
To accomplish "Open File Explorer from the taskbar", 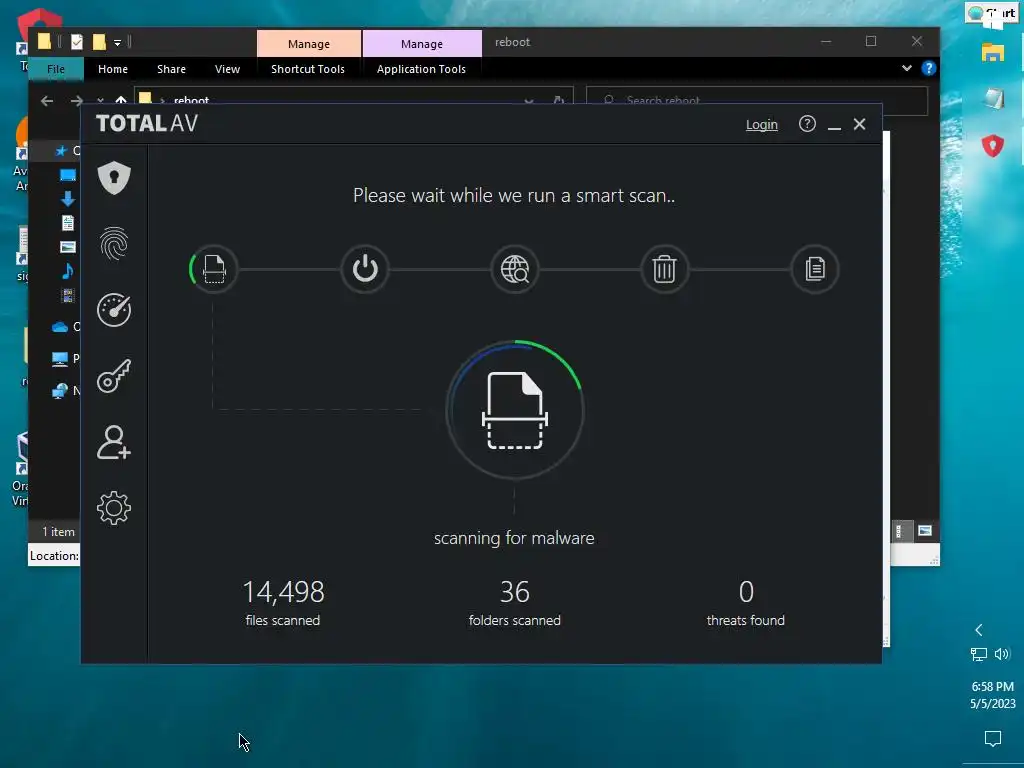I will click(993, 52).
